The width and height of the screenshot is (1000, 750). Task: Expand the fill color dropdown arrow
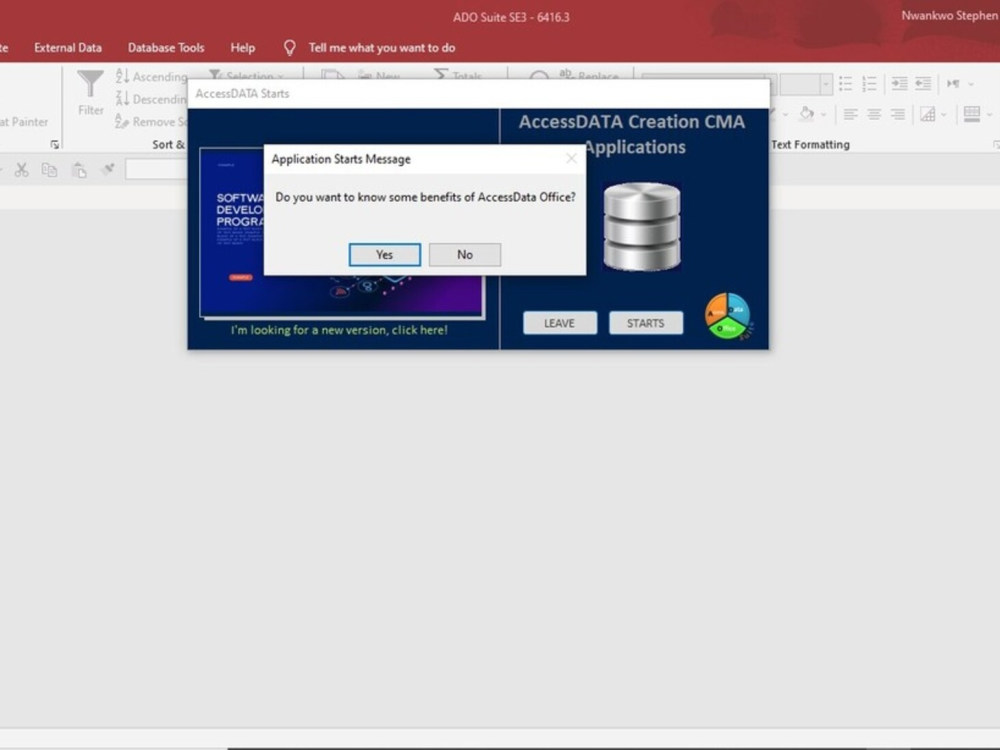pyautogui.click(x=823, y=115)
